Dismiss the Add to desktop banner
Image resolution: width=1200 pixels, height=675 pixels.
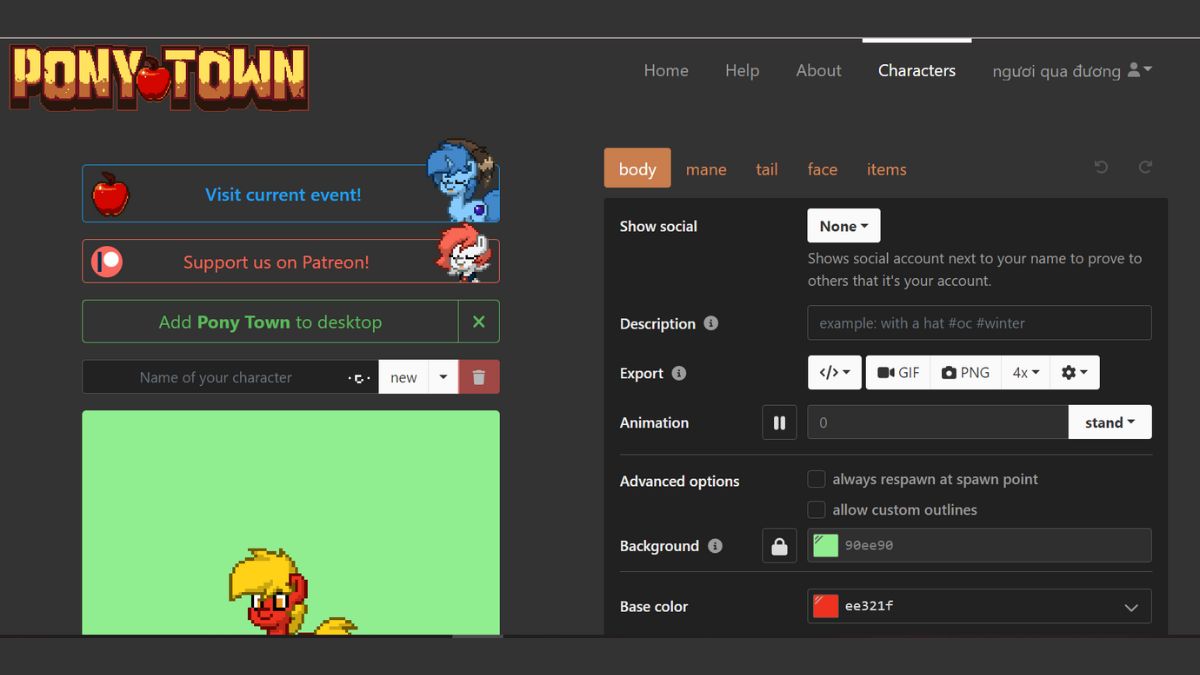(479, 322)
